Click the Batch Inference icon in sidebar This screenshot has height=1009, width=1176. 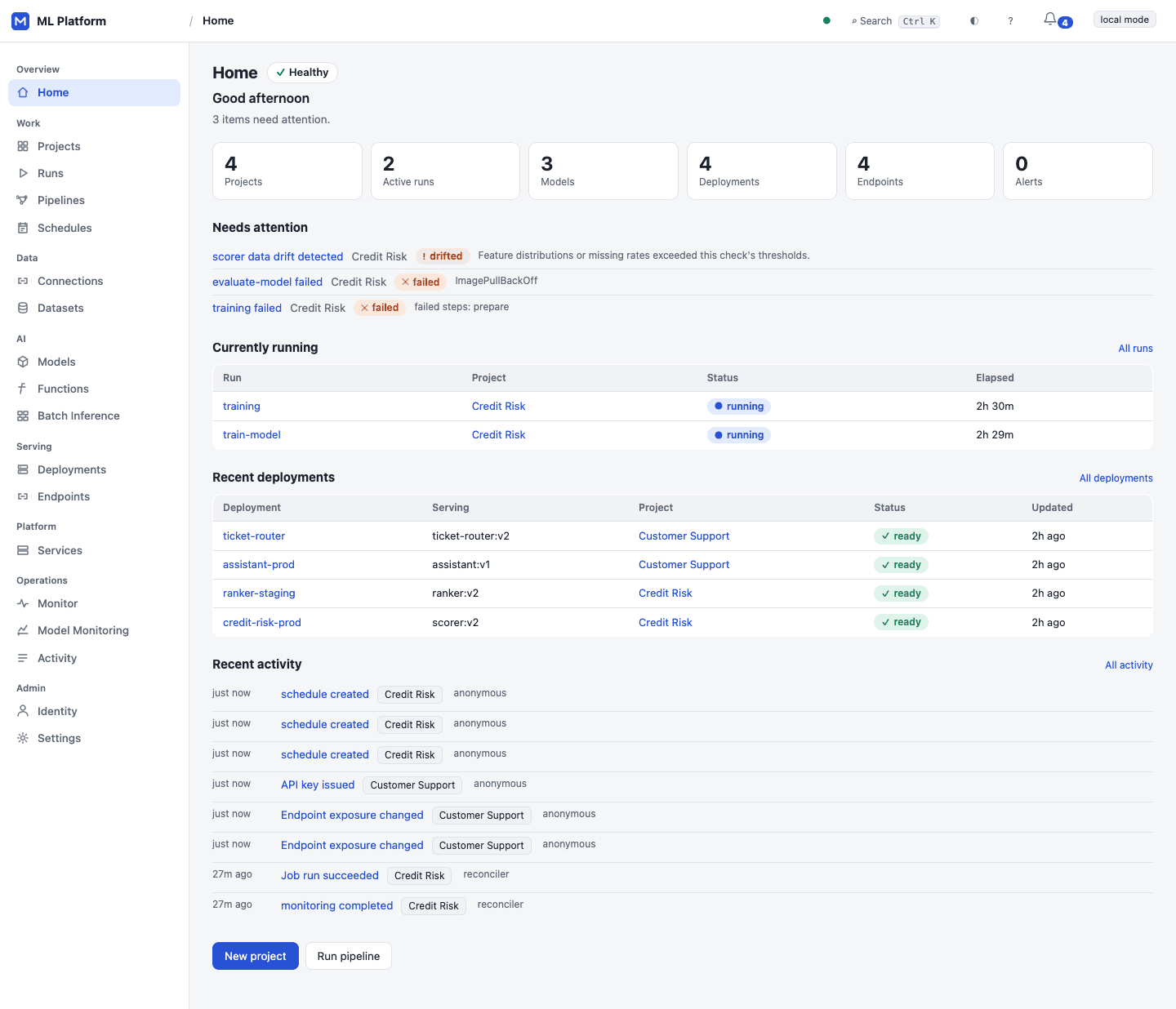pos(23,416)
